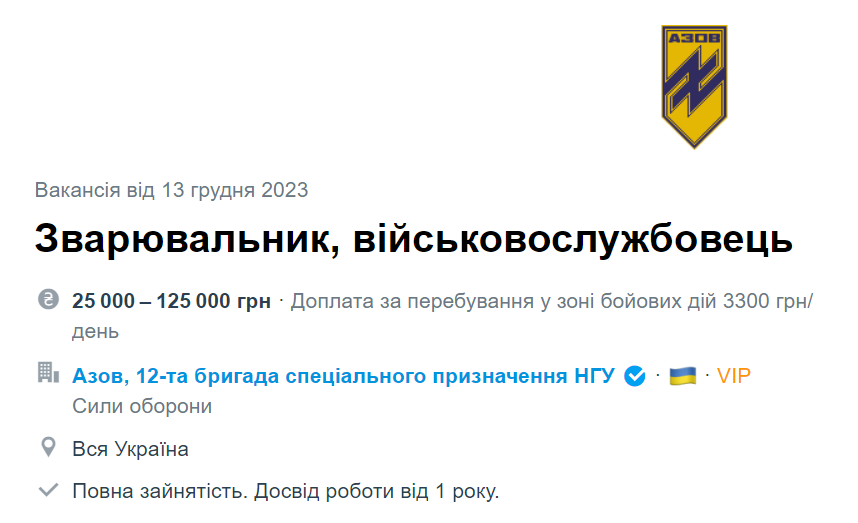Click the Повна зайнятість employment type text
Viewport: 858px width, 523px height.
[158, 491]
